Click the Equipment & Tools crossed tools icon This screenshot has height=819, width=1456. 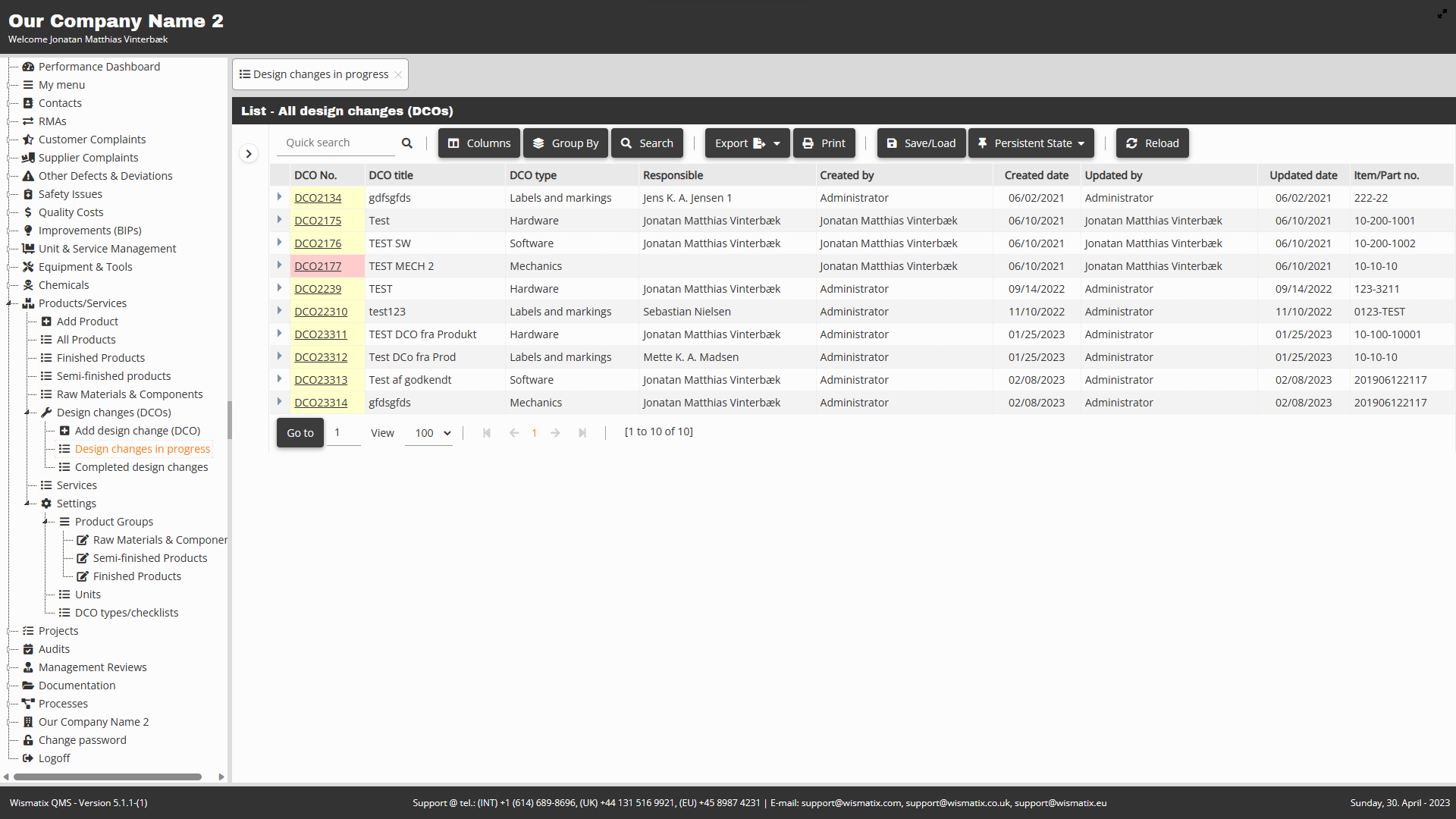coord(28,267)
